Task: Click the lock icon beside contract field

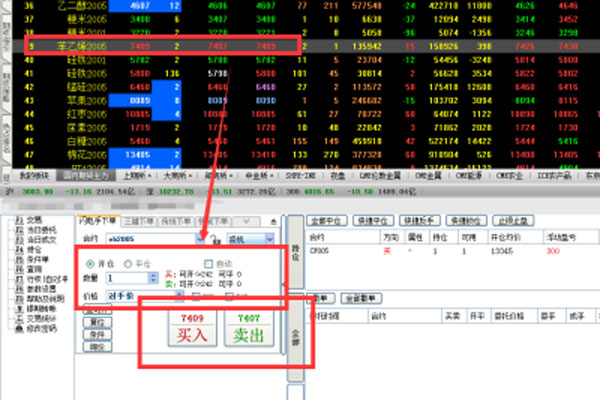Action: click(x=212, y=241)
